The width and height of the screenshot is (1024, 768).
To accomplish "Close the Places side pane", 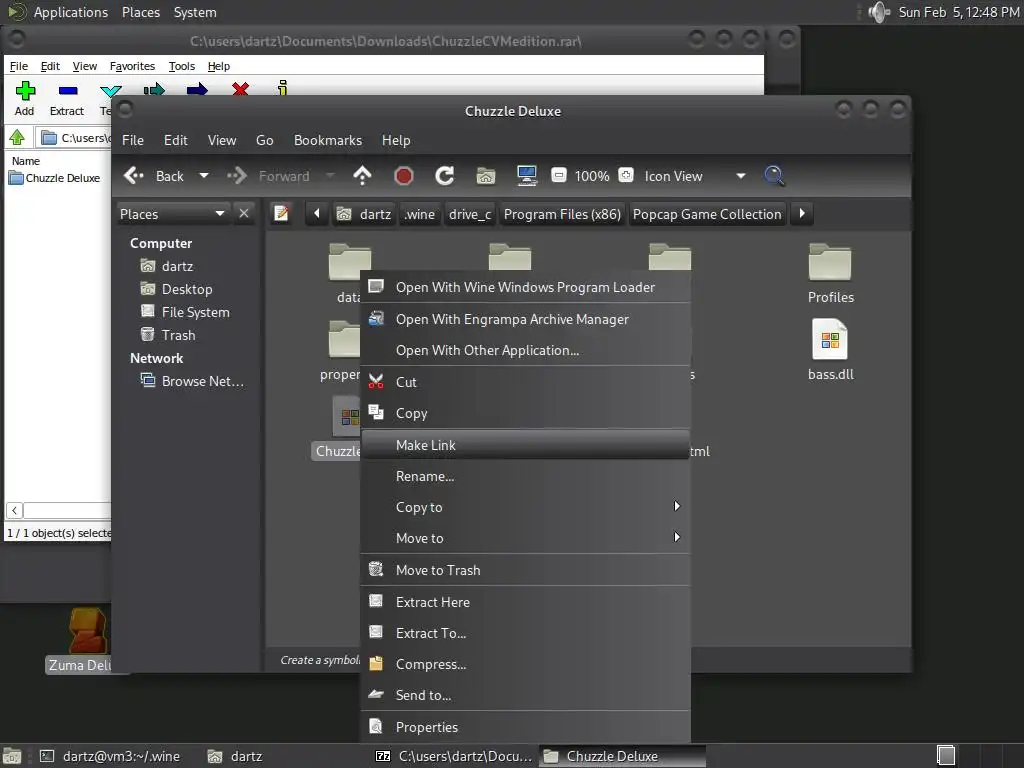I will 244,214.
